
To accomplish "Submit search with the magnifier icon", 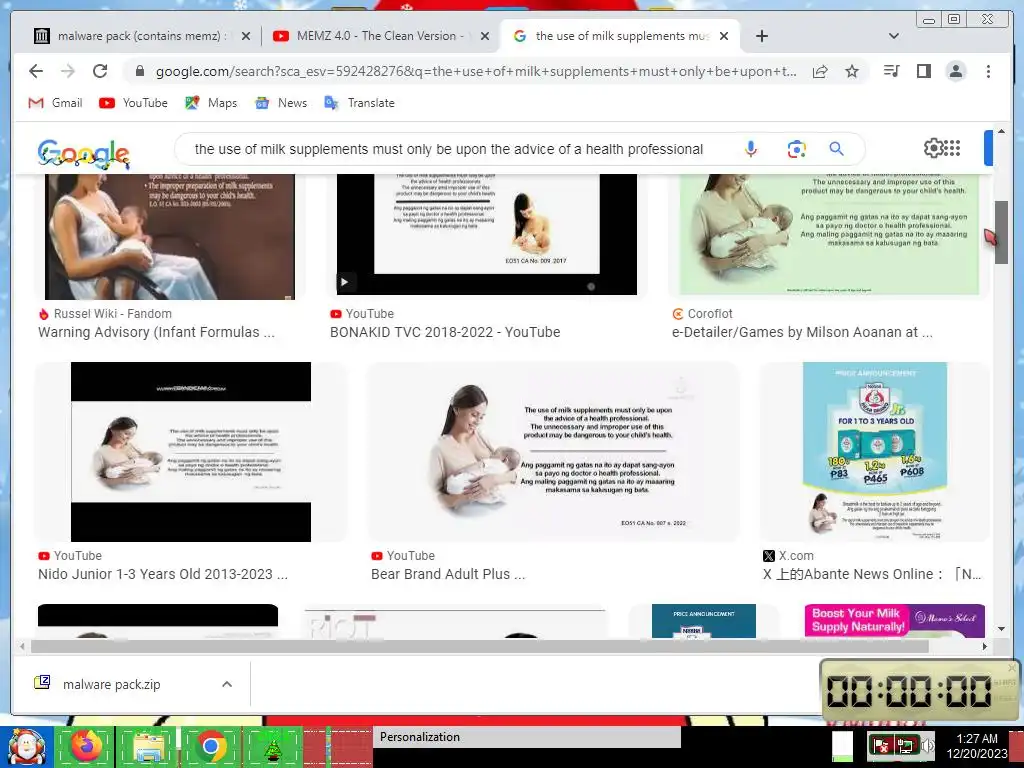I will coord(837,149).
